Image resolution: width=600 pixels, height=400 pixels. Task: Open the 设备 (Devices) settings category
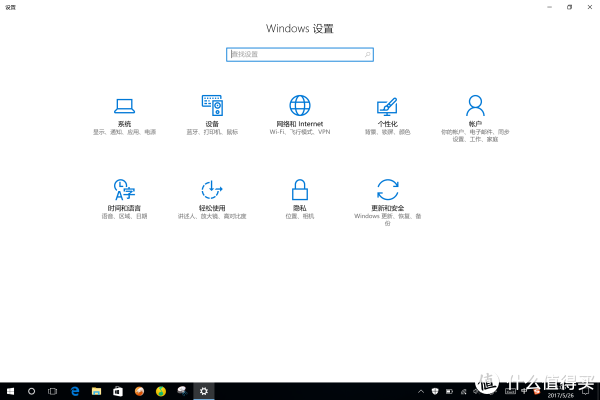pyautogui.click(x=212, y=115)
